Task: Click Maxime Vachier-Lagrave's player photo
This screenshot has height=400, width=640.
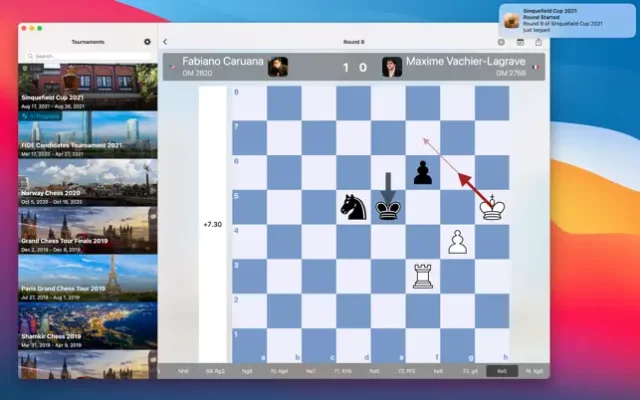Action: tap(391, 67)
